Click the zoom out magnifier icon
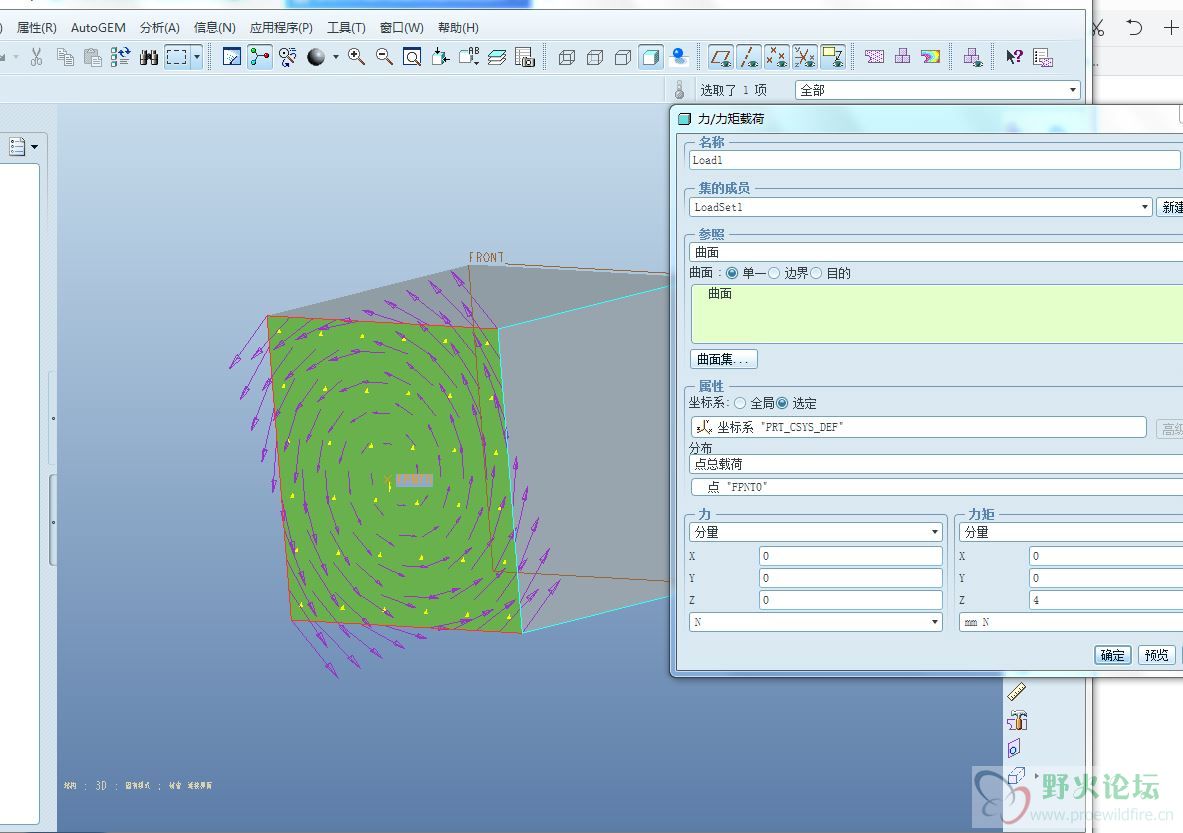The image size is (1183, 833). pos(384,57)
